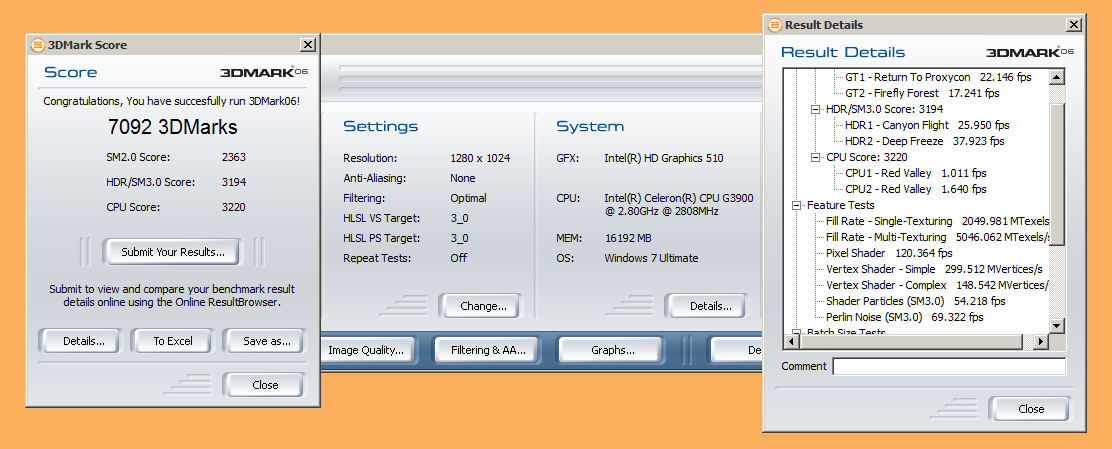Viewport: 1112px width, 449px height.
Task: Open Image Quality... options
Action: tap(366, 350)
